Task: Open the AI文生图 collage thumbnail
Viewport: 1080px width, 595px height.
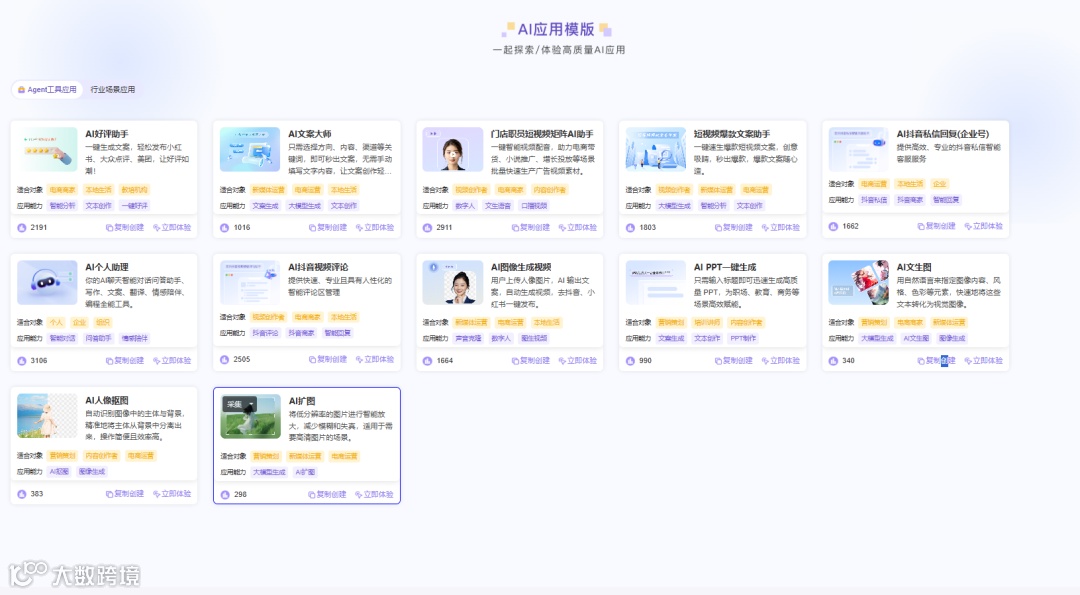Action: coord(858,282)
